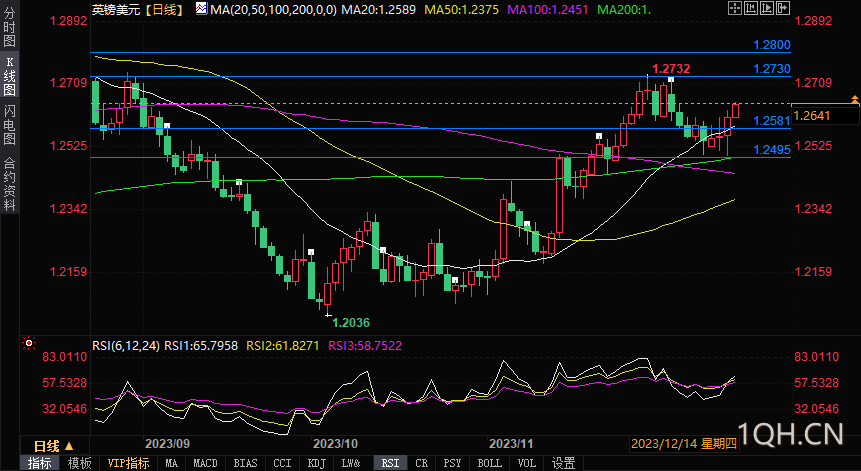The image size is (861, 471).
Task: Click the RSI1:65.7958 value
Action: (201, 346)
